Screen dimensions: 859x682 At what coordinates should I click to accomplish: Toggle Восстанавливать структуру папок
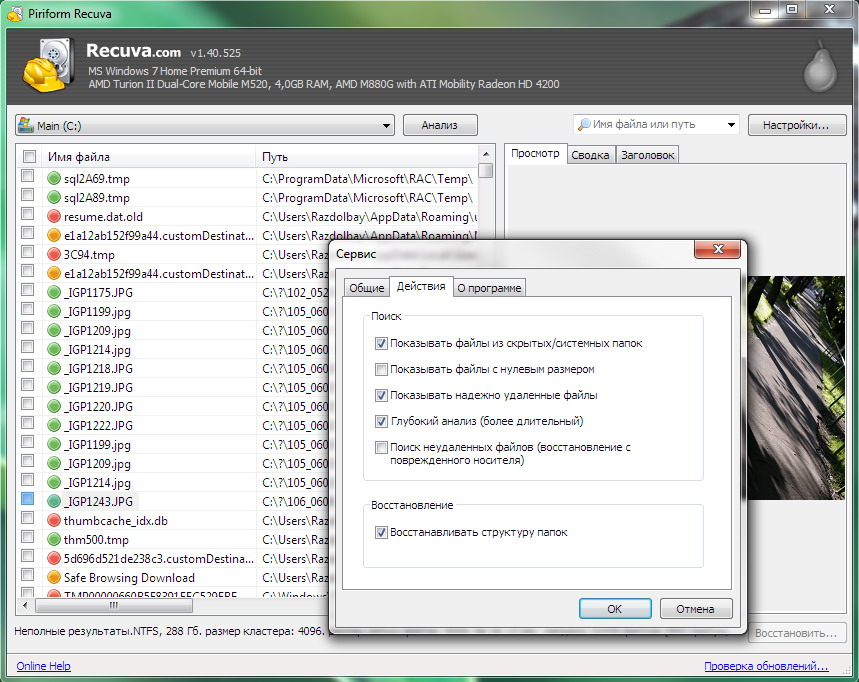click(x=381, y=532)
